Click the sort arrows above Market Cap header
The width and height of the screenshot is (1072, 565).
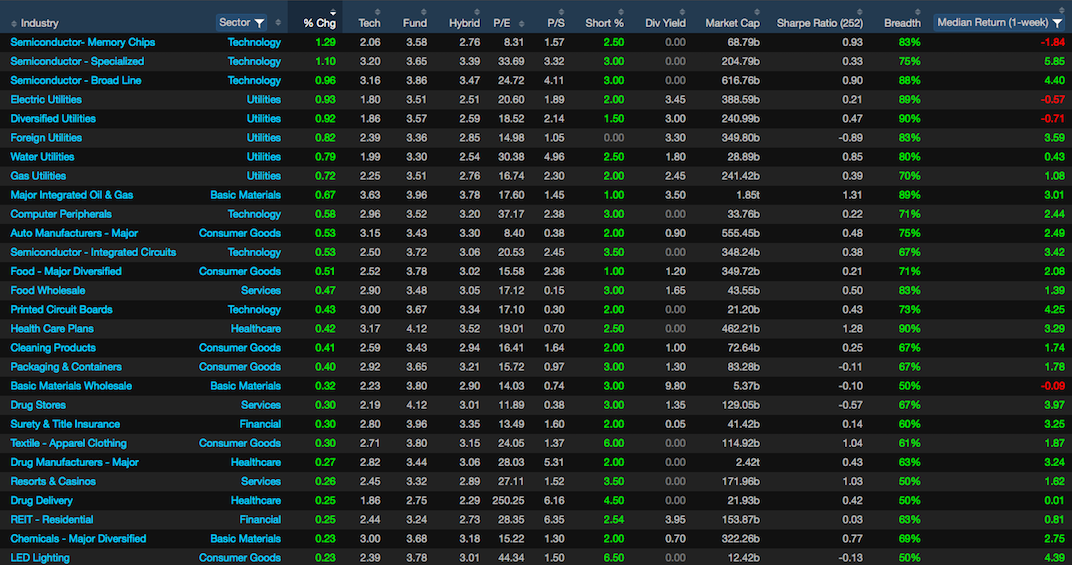(x=757, y=12)
